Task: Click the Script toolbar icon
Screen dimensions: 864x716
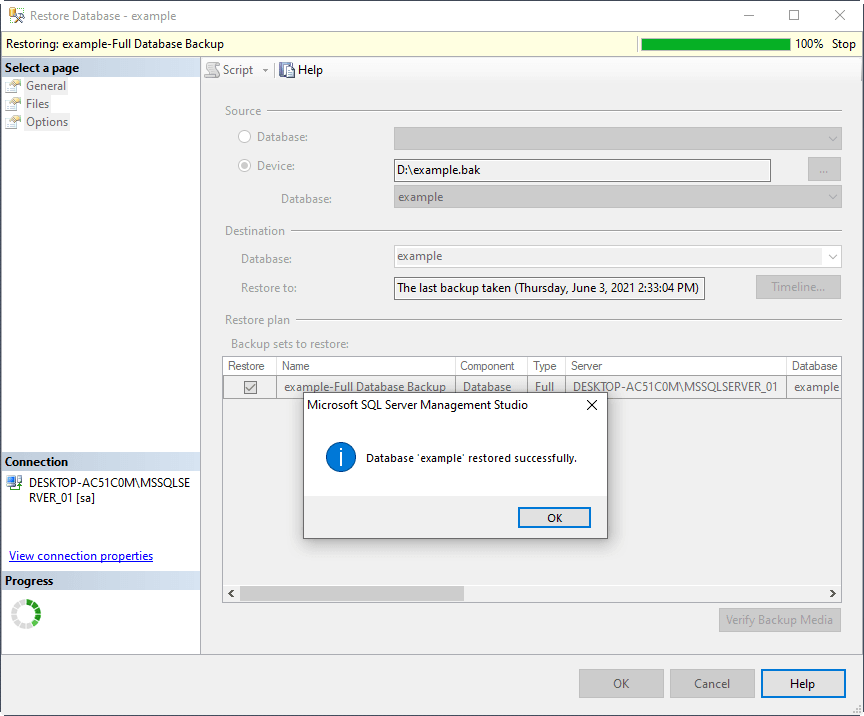Action: tap(212, 70)
